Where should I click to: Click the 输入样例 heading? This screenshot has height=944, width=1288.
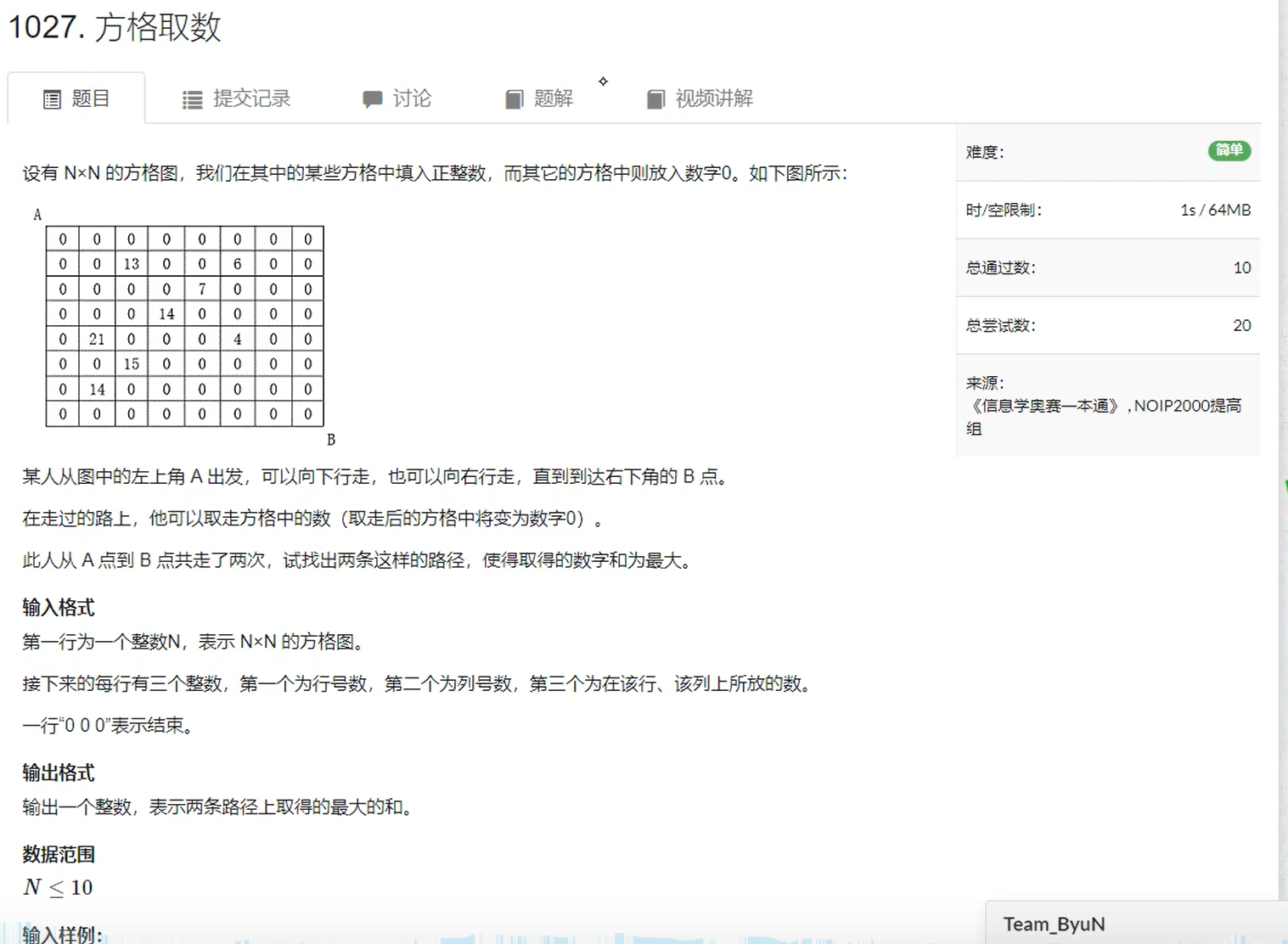tap(62, 934)
